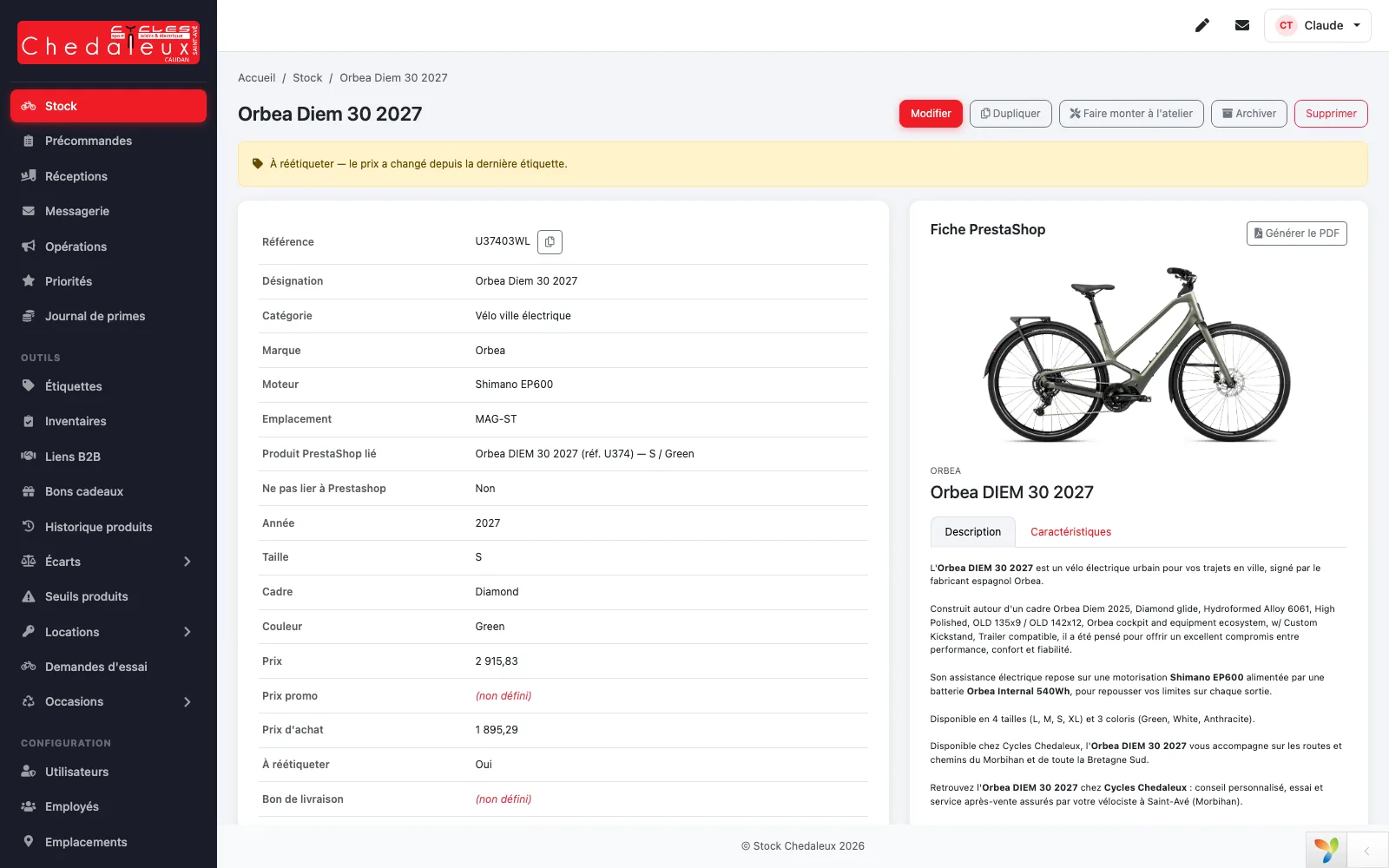
Task: Click the Bon de livraison (non défini) value
Action: [504, 799]
